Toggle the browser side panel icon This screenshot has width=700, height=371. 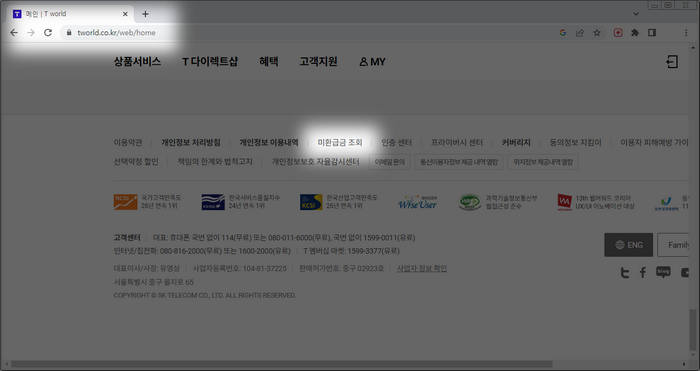[x=652, y=33]
